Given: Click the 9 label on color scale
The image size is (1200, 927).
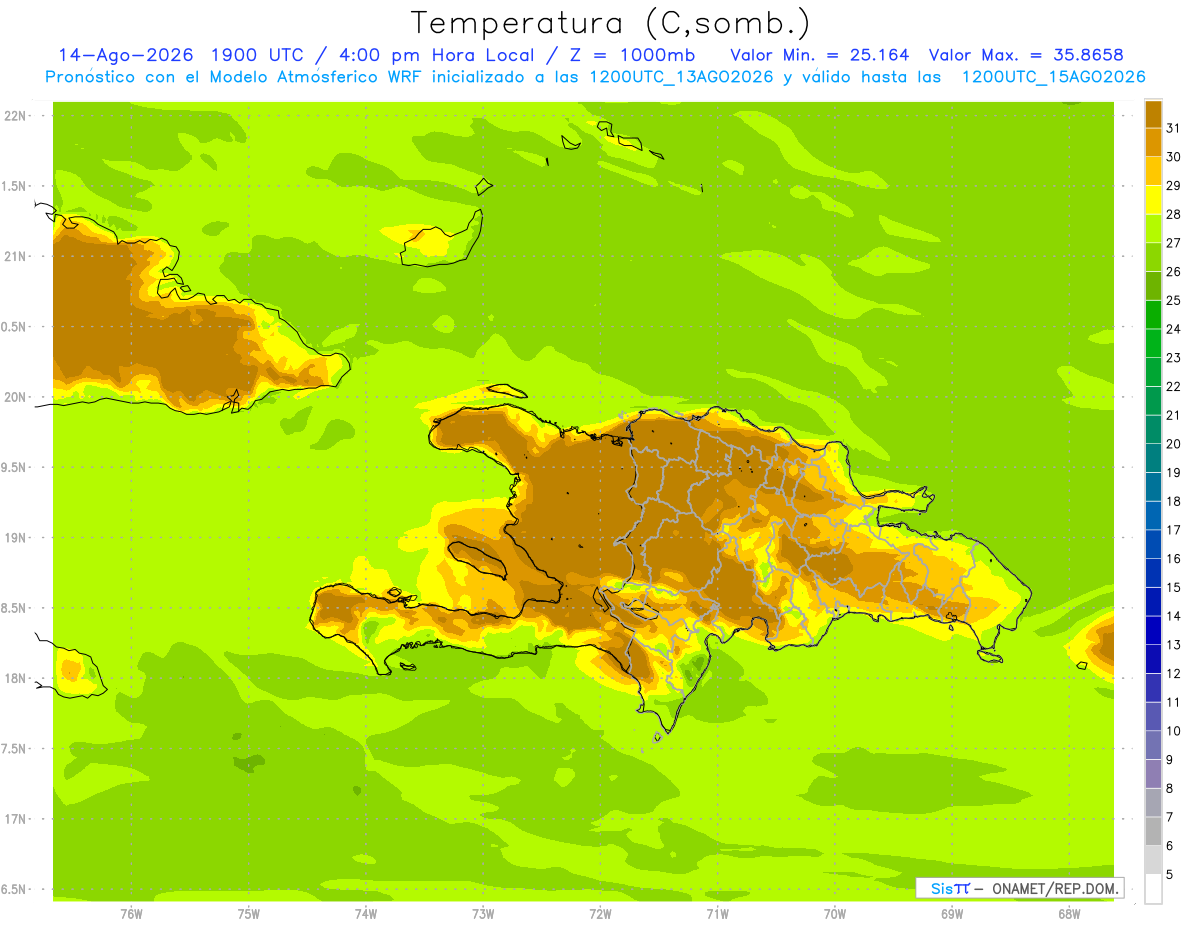Looking at the screenshot, I should pos(1169,760).
